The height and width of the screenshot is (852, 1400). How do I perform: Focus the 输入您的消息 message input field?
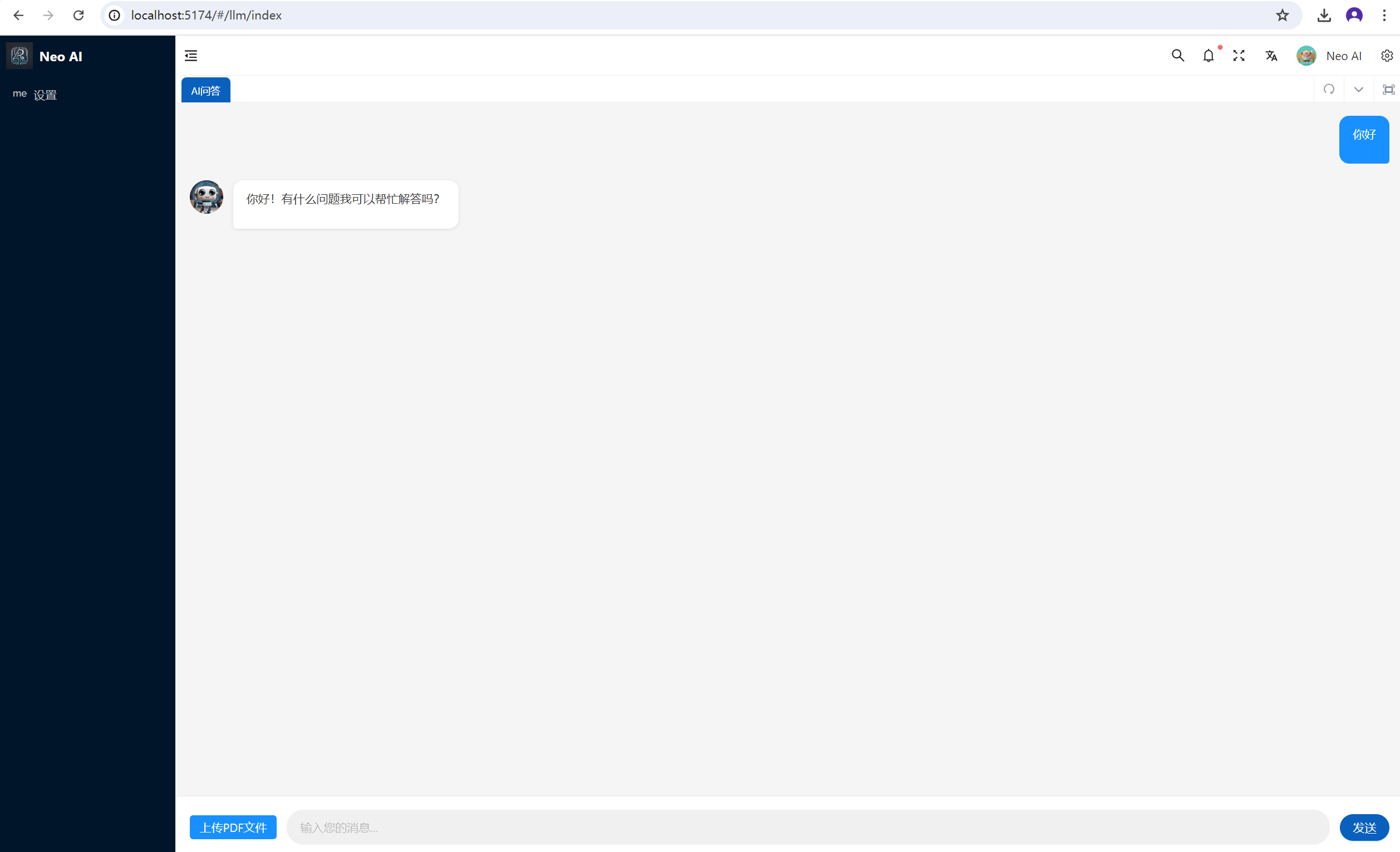click(x=807, y=828)
